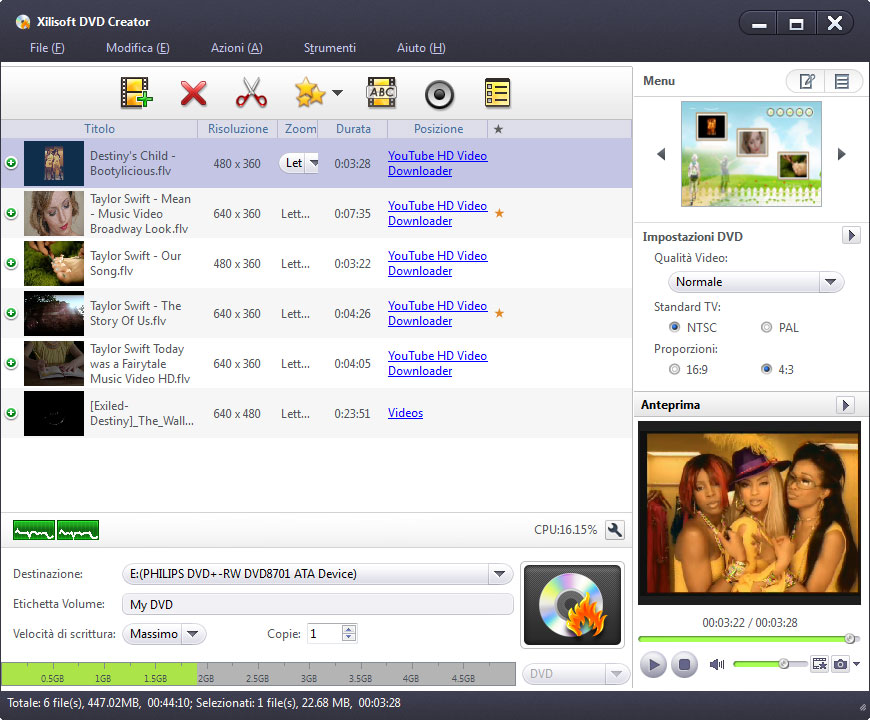The width and height of the screenshot is (870, 720).
Task: Click the green plus beside Destiny's Child
Action: click(x=11, y=163)
